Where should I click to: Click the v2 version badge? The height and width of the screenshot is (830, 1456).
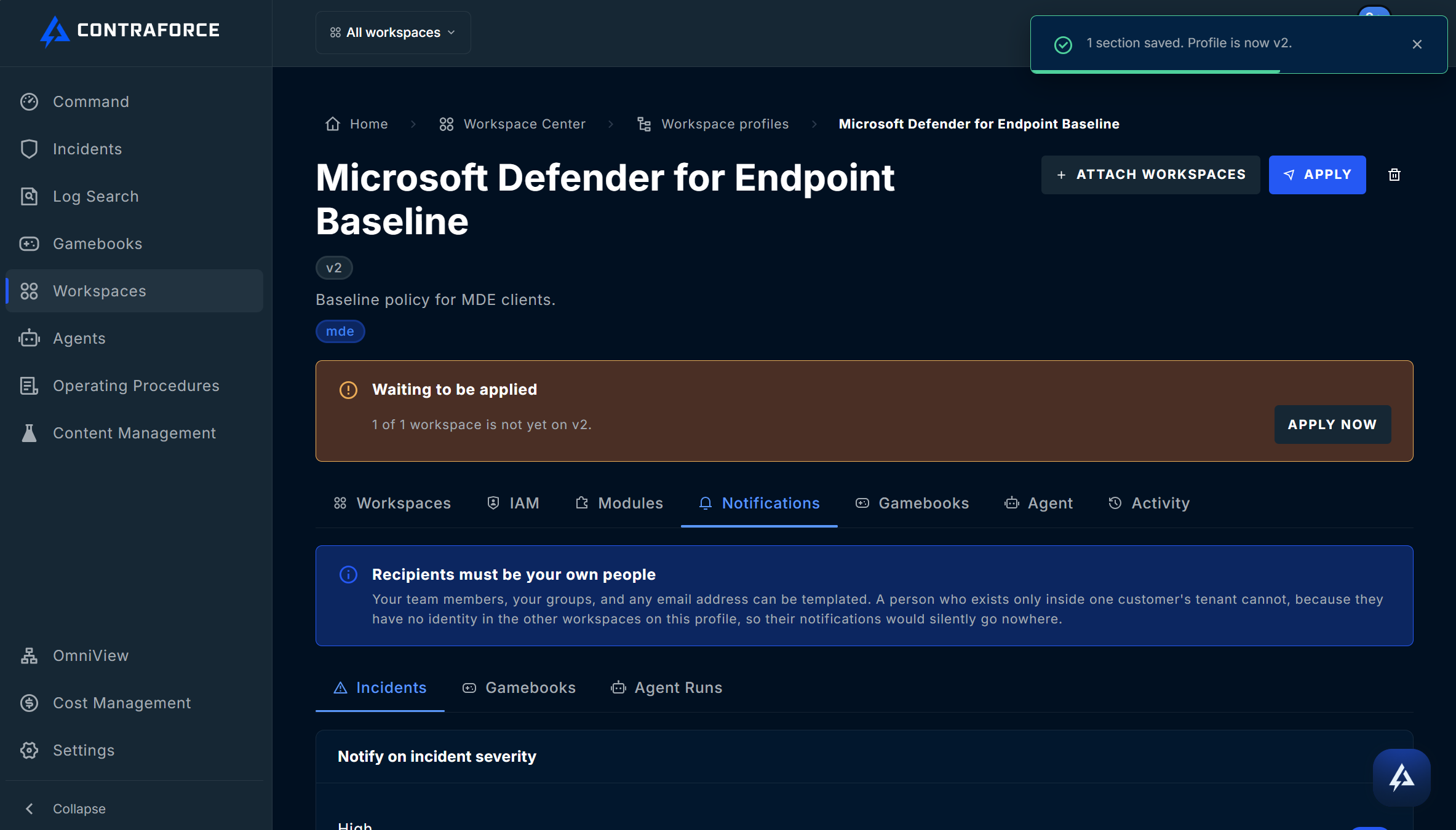tap(334, 268)
